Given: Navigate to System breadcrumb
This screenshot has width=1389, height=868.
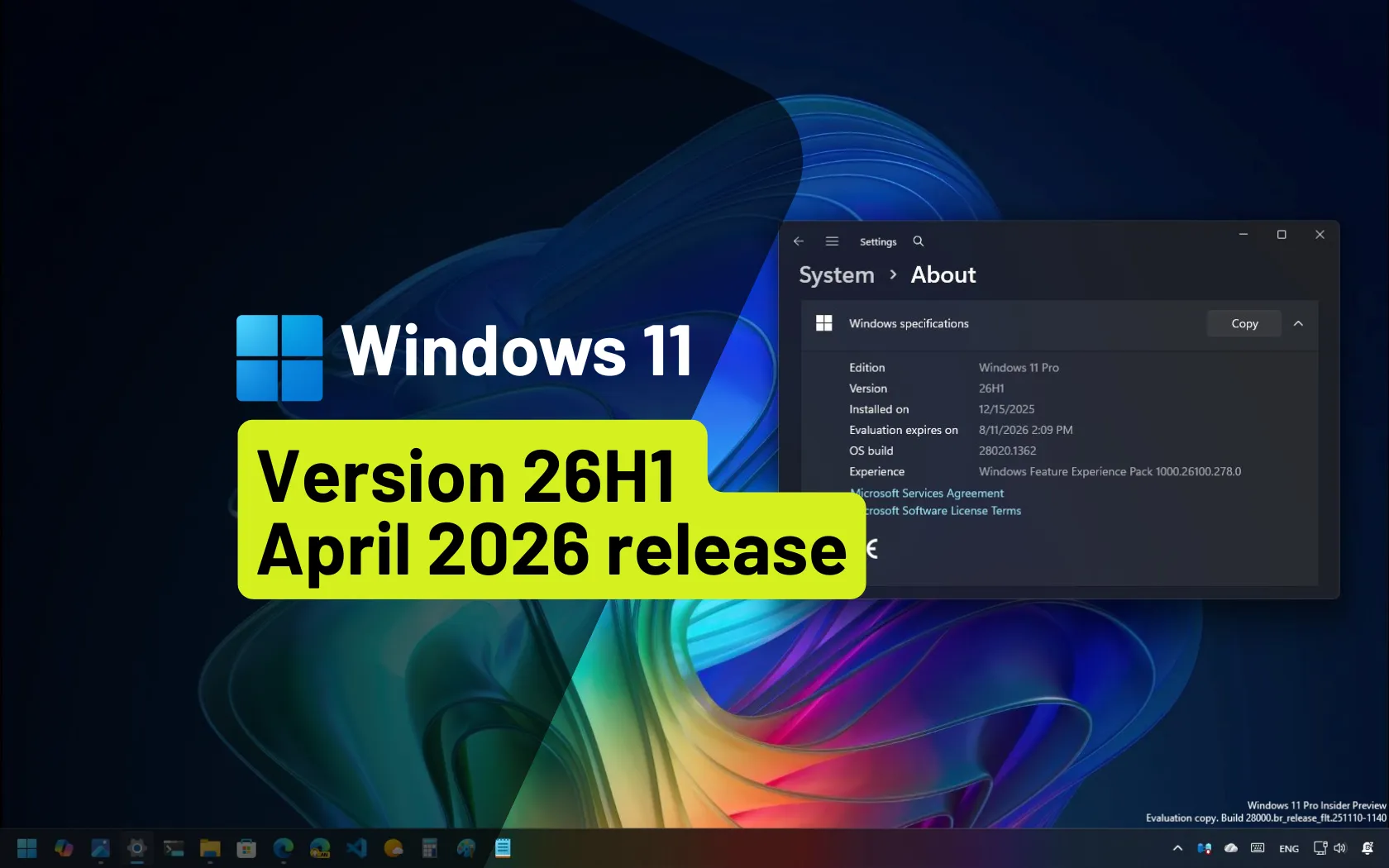Looking at the screenshot, I should pos(835,274).
